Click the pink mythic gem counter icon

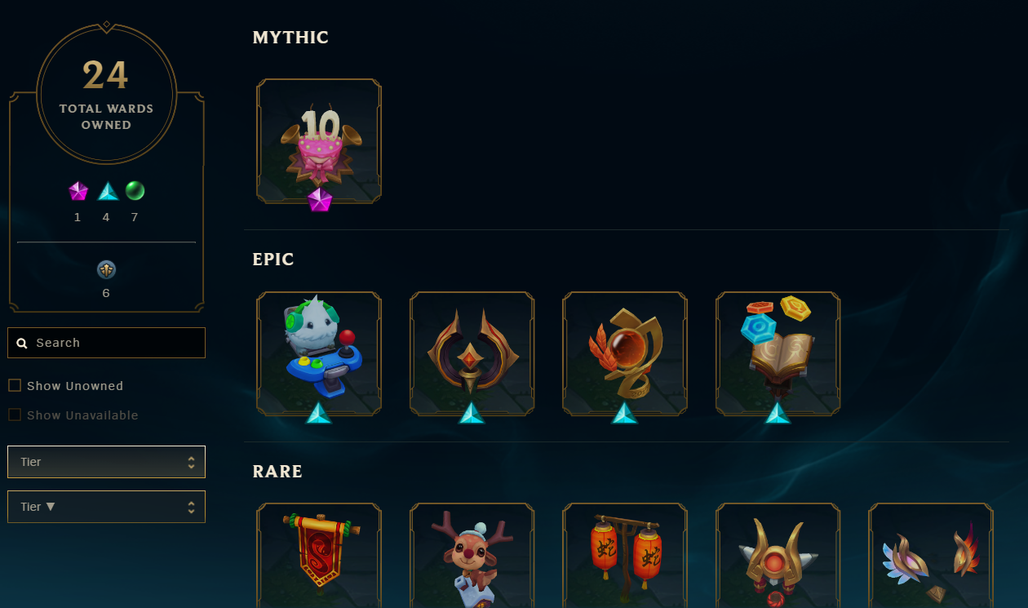pyautogui.click(x=78, y=191)
